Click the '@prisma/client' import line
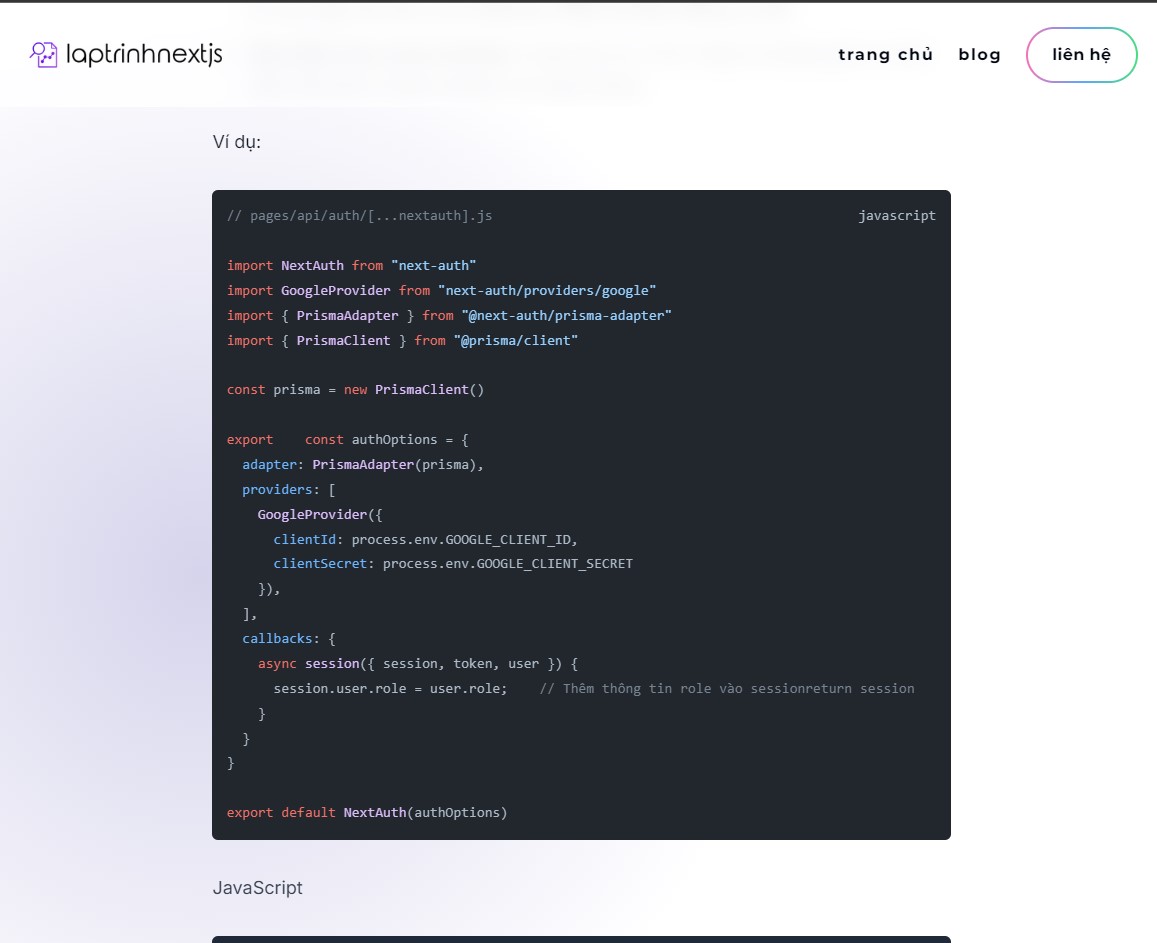The image size is (1157, 943). click(x=402, y=341)
